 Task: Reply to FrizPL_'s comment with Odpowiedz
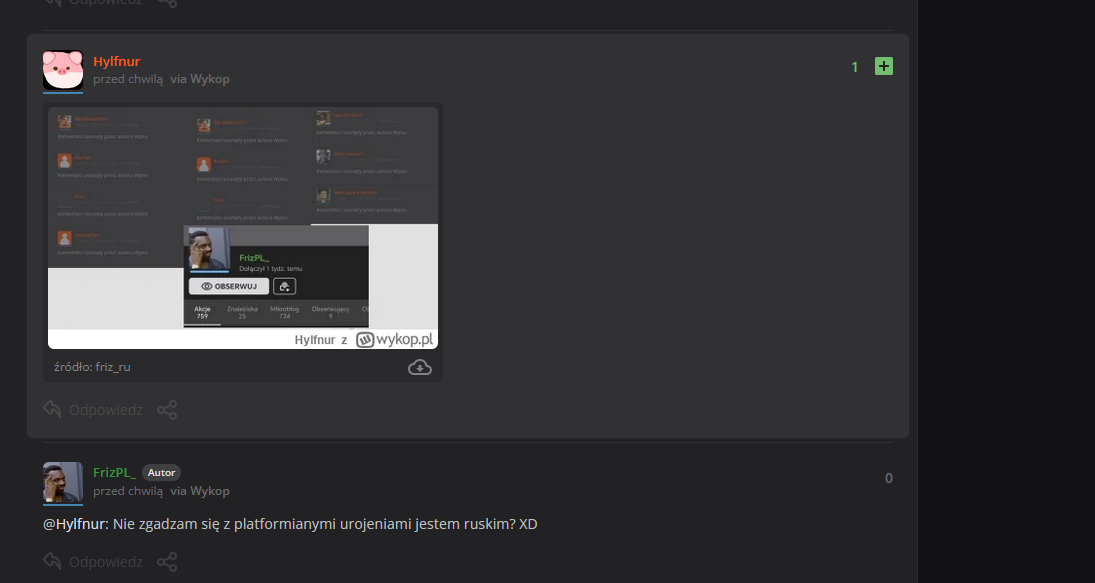(x=93, y=561)
